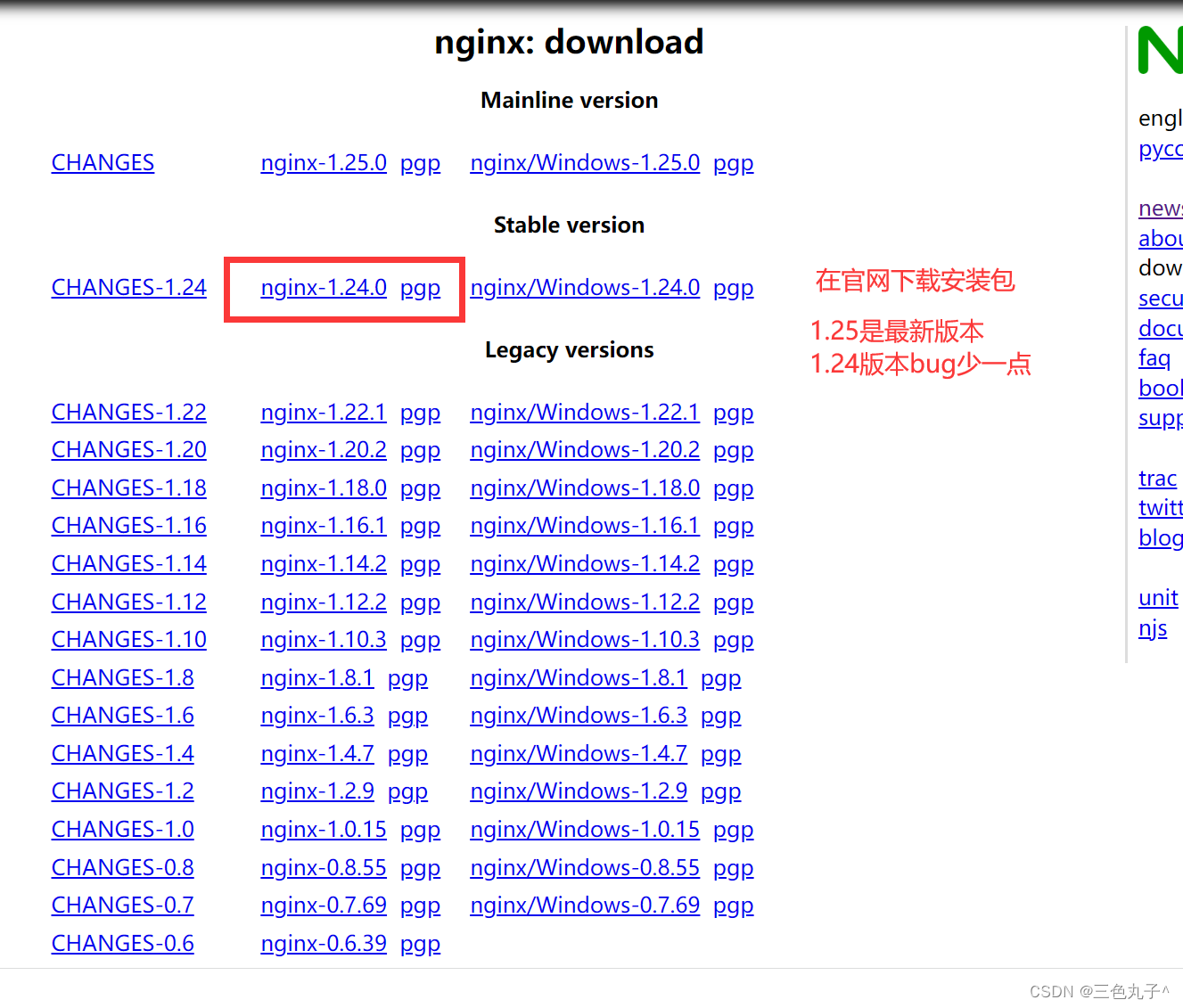Download nginx-1.24.0 stable package
Screen dimensions: 1183x1008
(x=324, y=288)
